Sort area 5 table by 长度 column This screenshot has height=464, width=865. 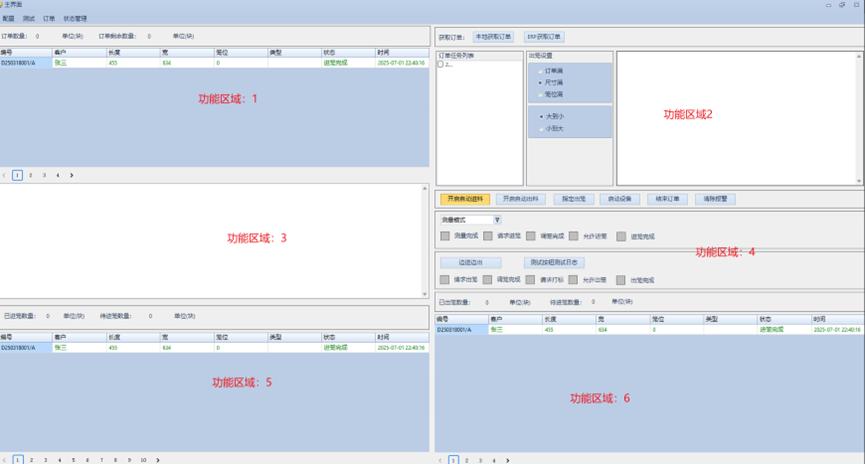[134, 337]
